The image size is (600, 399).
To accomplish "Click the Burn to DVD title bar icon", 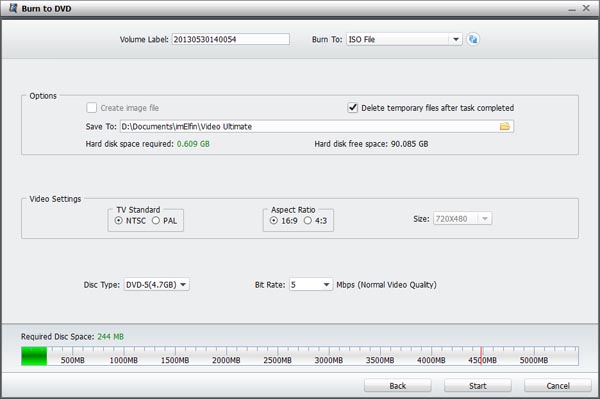I will coord(13,8).
